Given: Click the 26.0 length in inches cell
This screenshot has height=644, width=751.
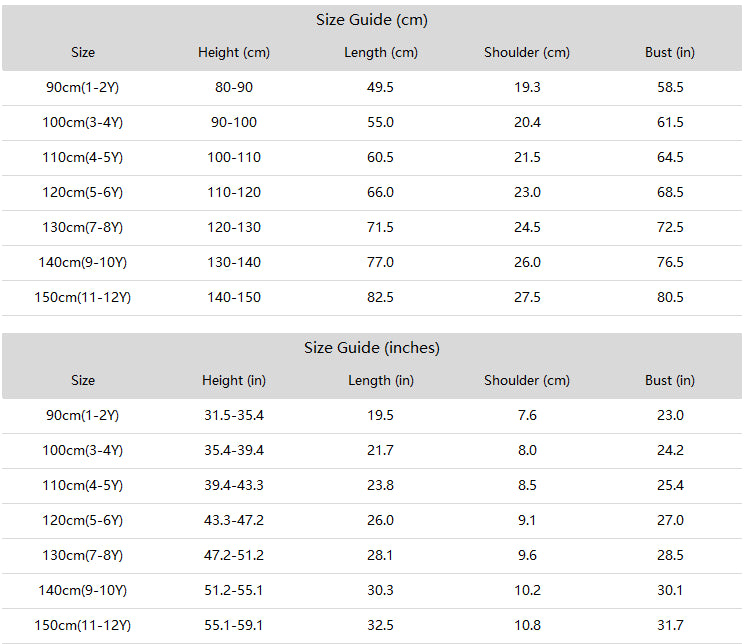Looking at the screenshot, I should [380, 520].
